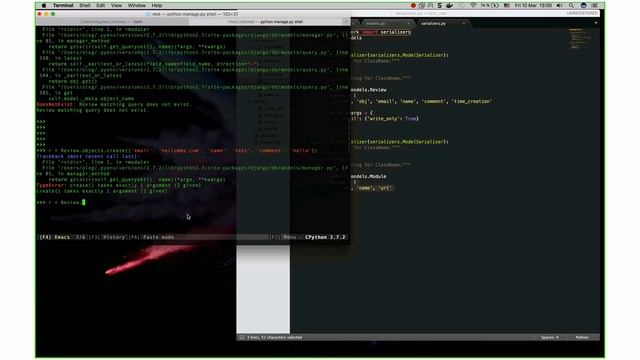Click UNREGISTERED label in Sublime title bar

click(582, 13)
